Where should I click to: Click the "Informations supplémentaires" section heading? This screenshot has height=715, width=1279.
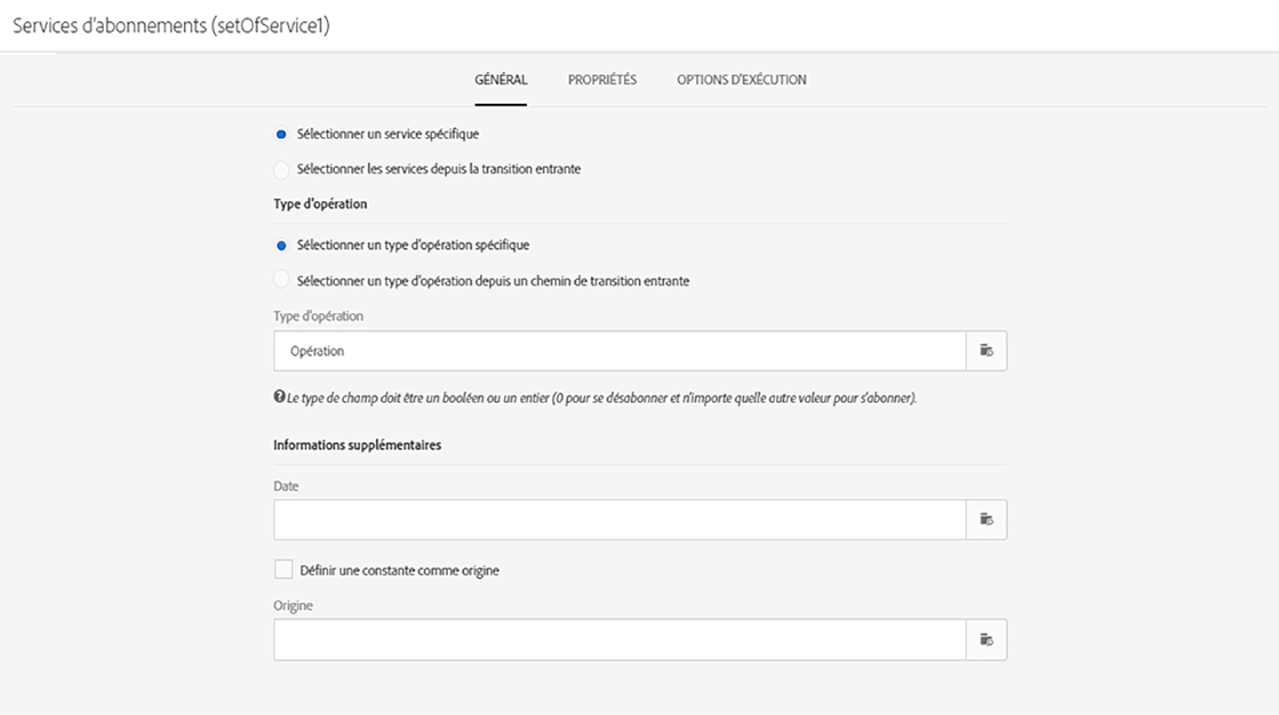tap(357, 445)
